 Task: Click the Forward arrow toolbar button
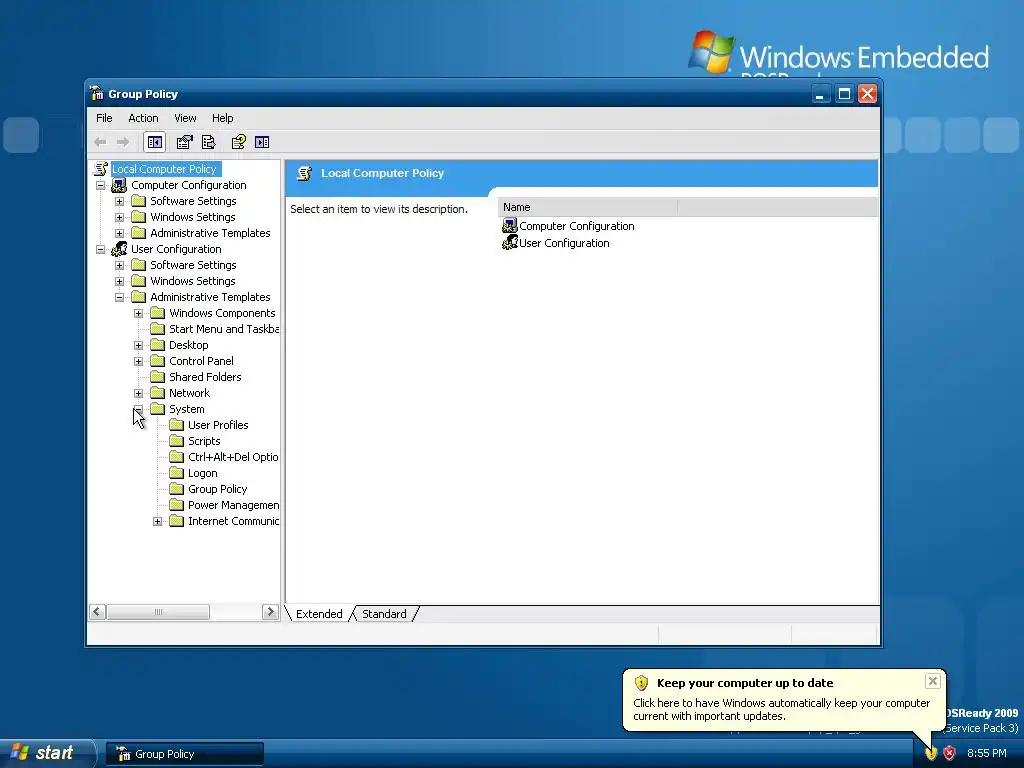click(x=123, y=142)
